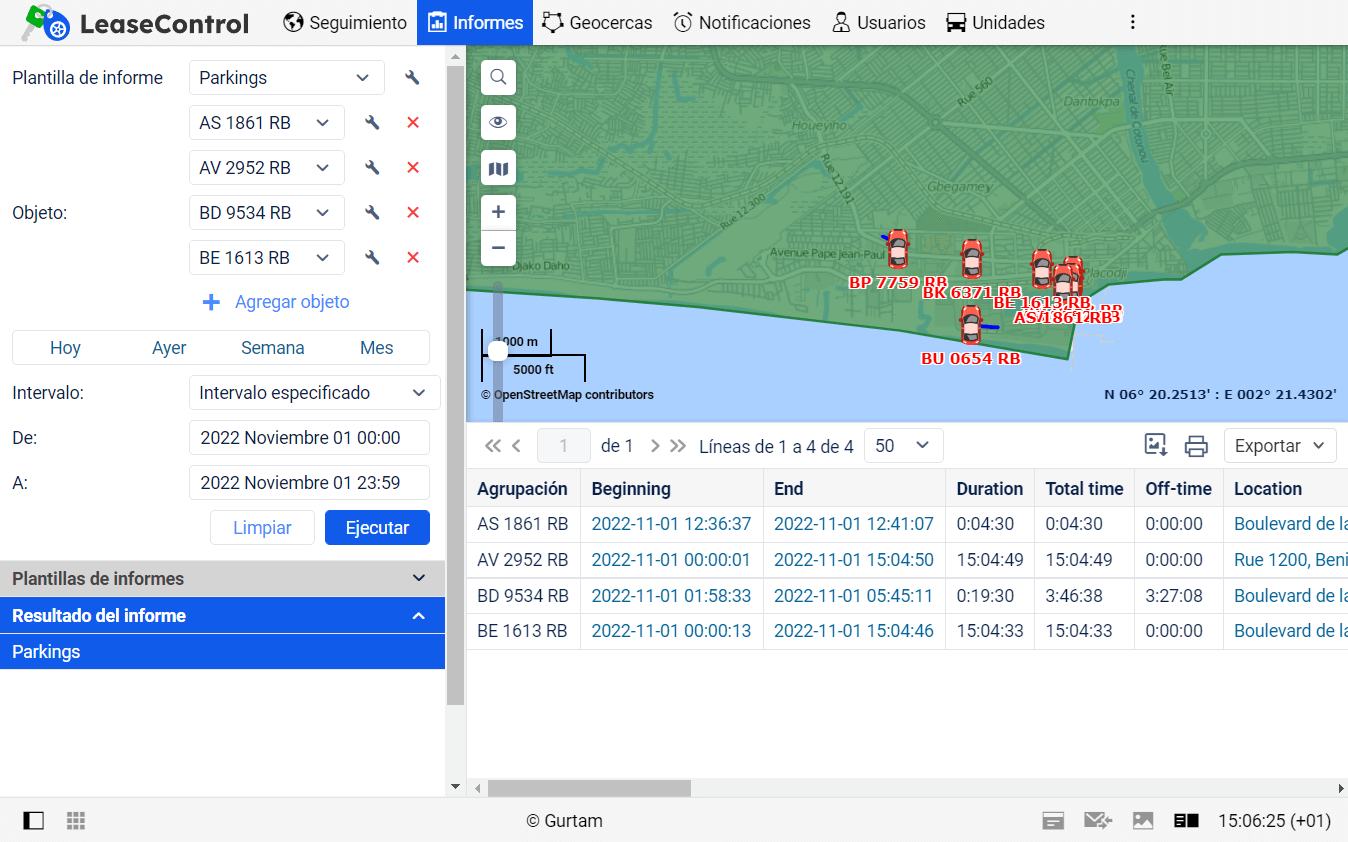Remove BD 9534 RB with red X
Screen dimensions: 1348x842
click(412, 213)
